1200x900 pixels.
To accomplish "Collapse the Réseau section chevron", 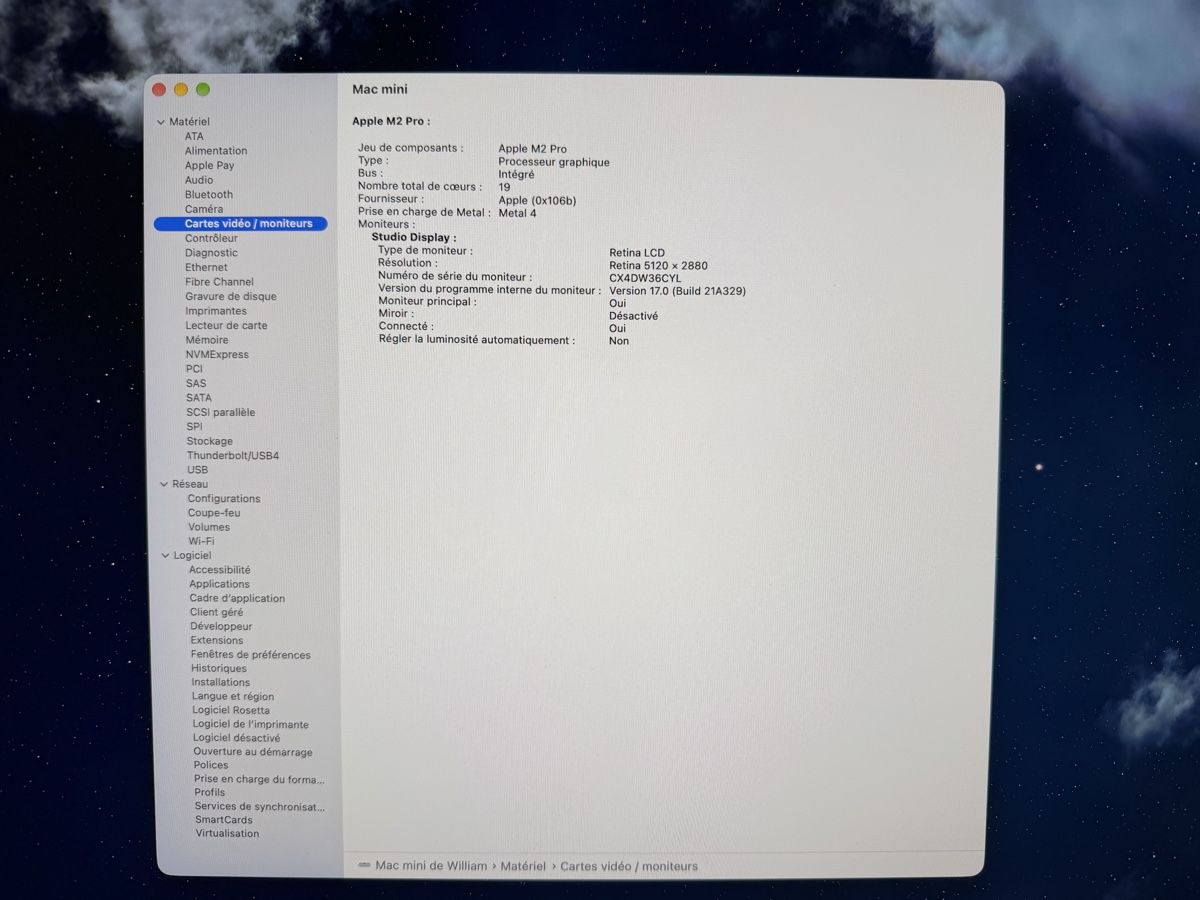I will tap(164, 484).
